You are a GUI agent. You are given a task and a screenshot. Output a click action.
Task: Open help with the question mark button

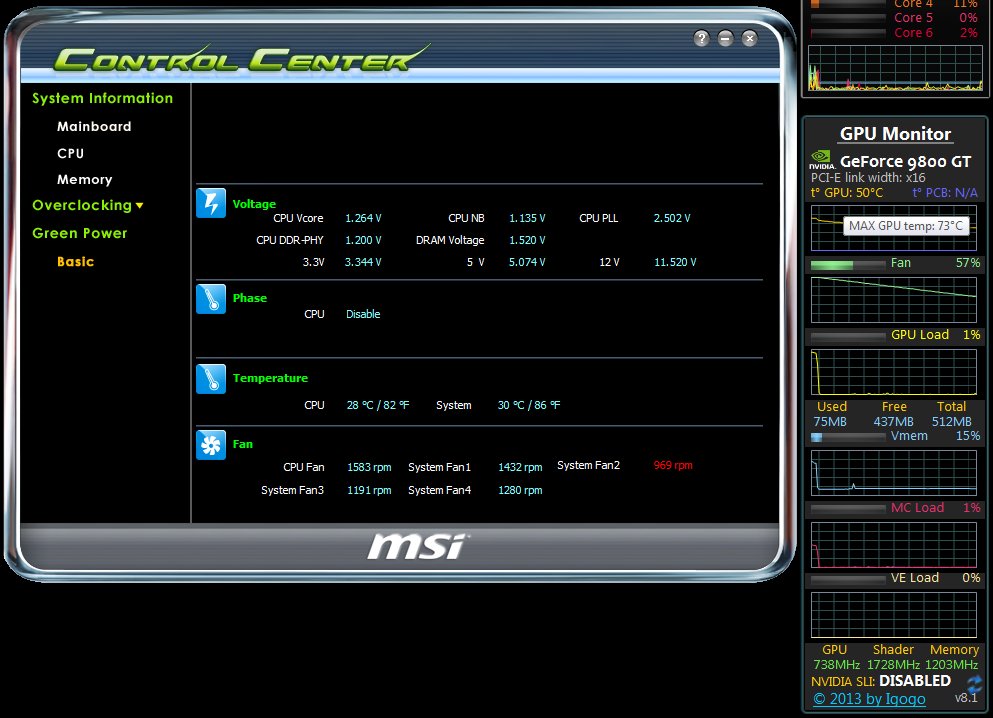(701, 39)
